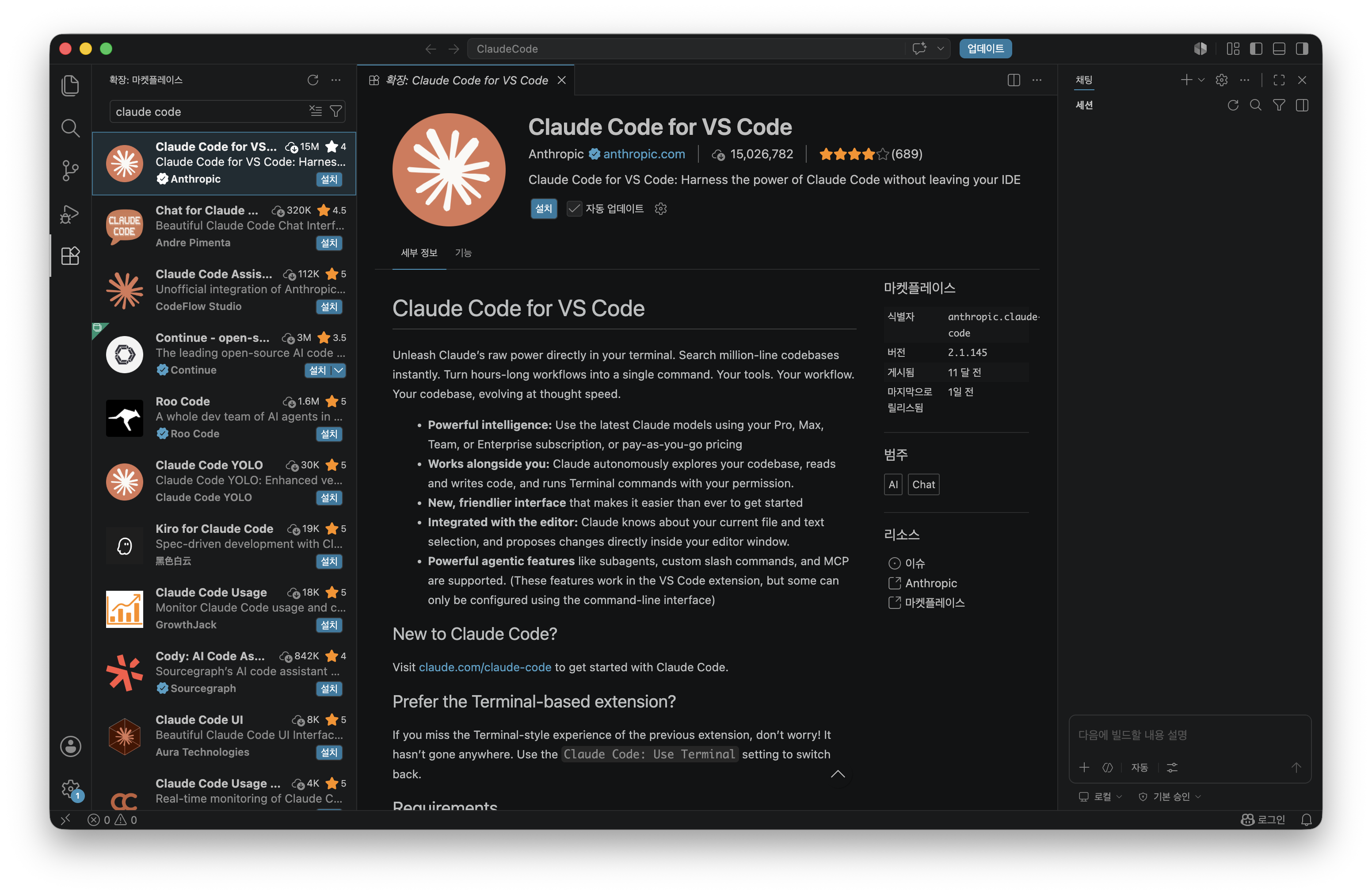Customize layout from title bar
This screenshot has width=1372, height=895.
[x=1233, y=49]
